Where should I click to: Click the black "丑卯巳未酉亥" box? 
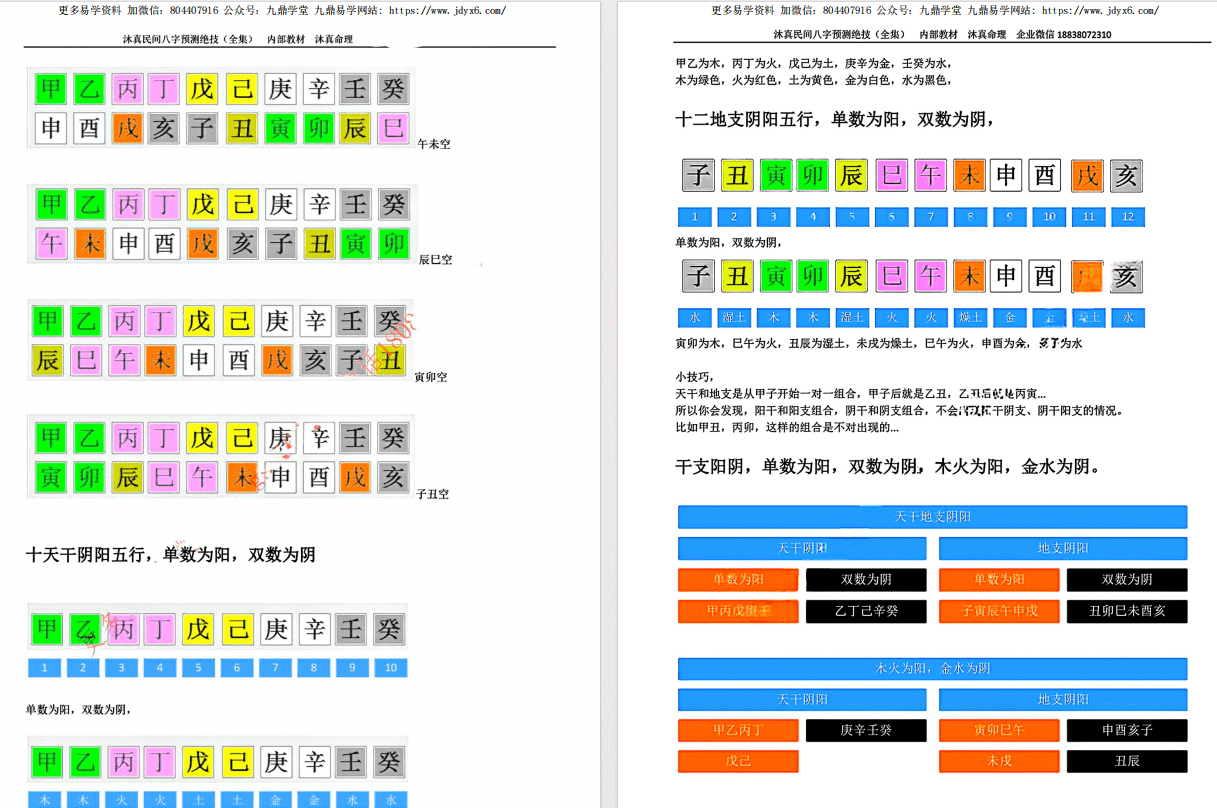pos(1127,611)
